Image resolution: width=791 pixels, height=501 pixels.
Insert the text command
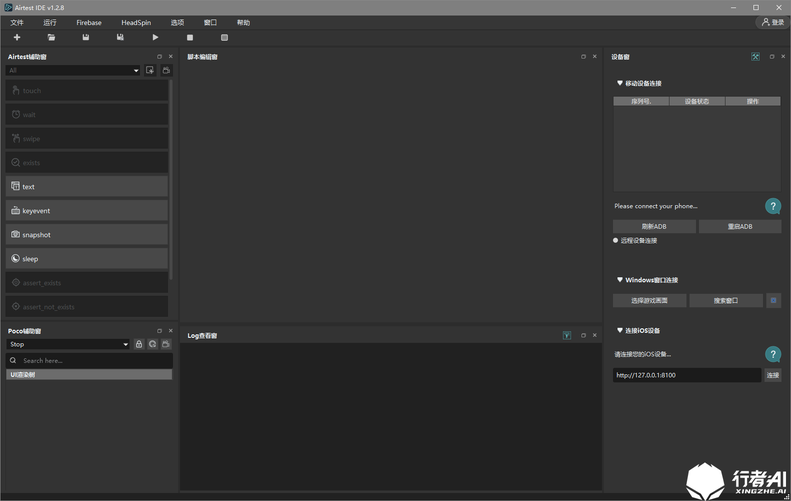[x=87, y=186]
